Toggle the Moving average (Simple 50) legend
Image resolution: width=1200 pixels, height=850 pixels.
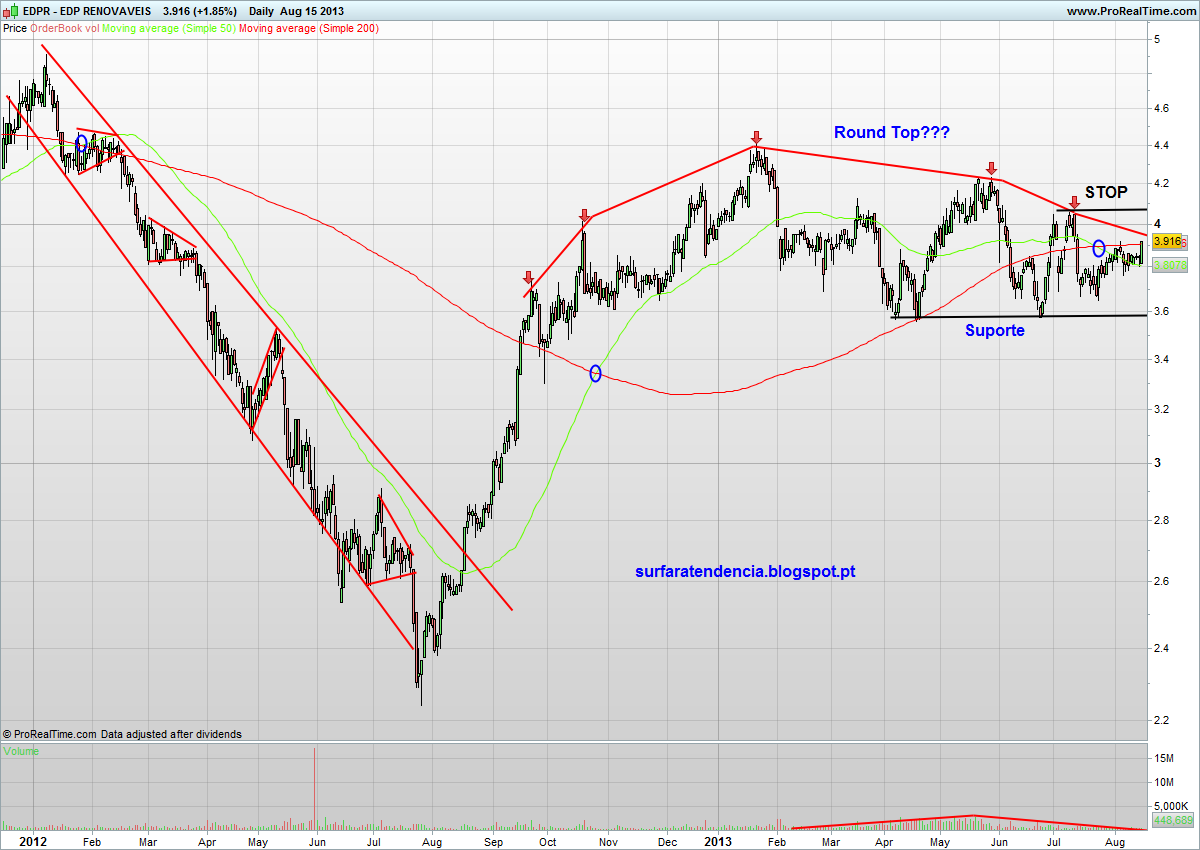pyautogui.click(x=167, y=29)
